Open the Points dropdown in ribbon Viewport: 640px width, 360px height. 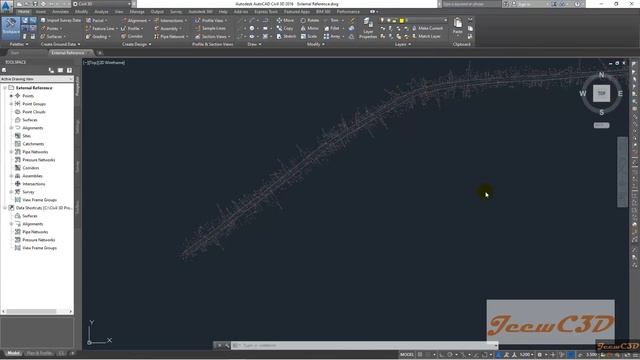coord(51,29)
